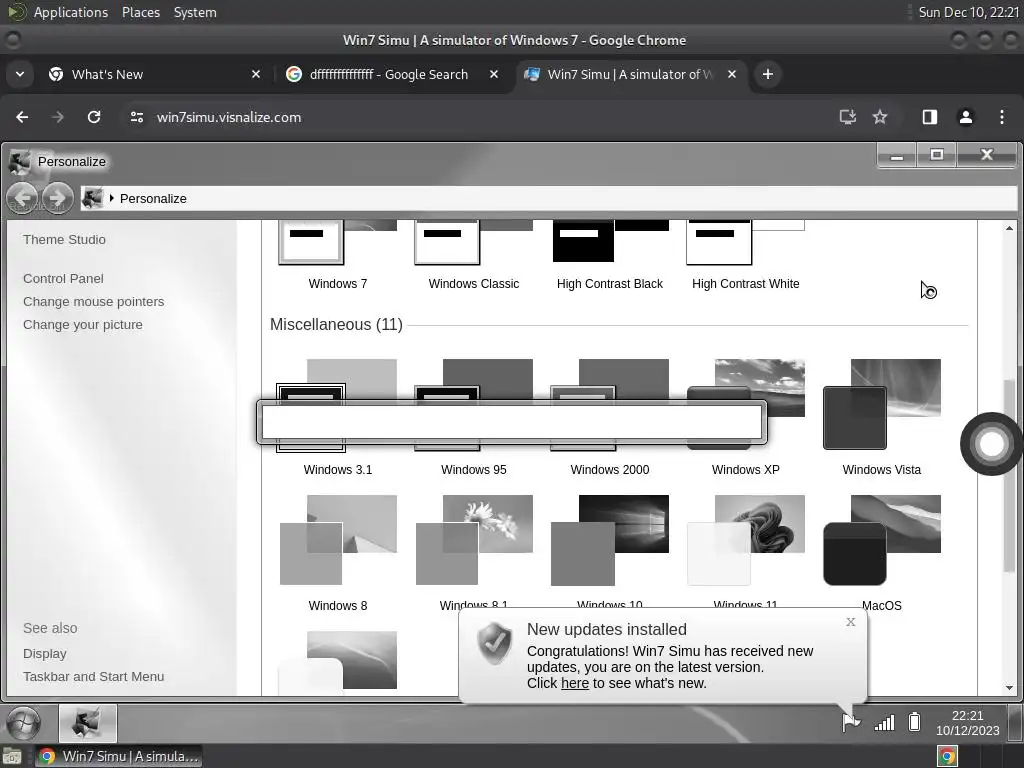The width and height of the screenshot is (1024, 768).
Task: Click the Personalize taskbar button
Action: pos(88,724)
